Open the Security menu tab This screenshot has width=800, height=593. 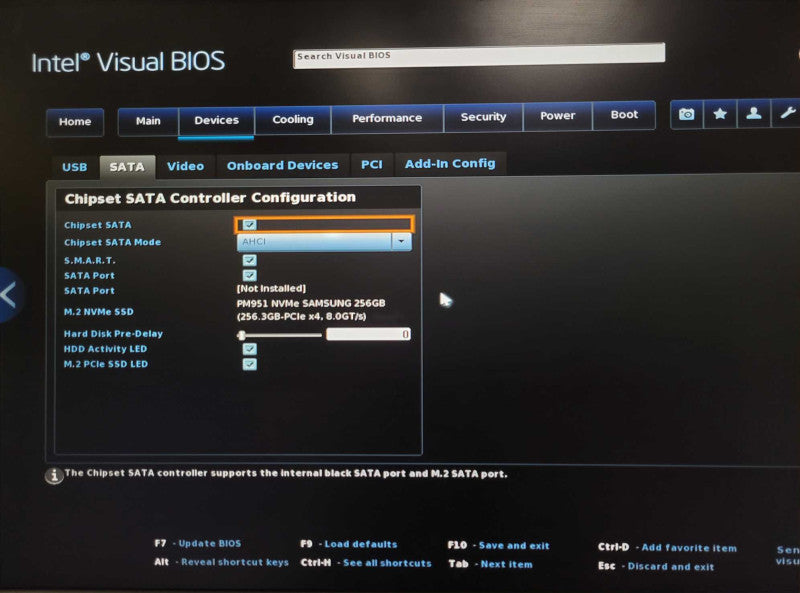click(483, 117)
